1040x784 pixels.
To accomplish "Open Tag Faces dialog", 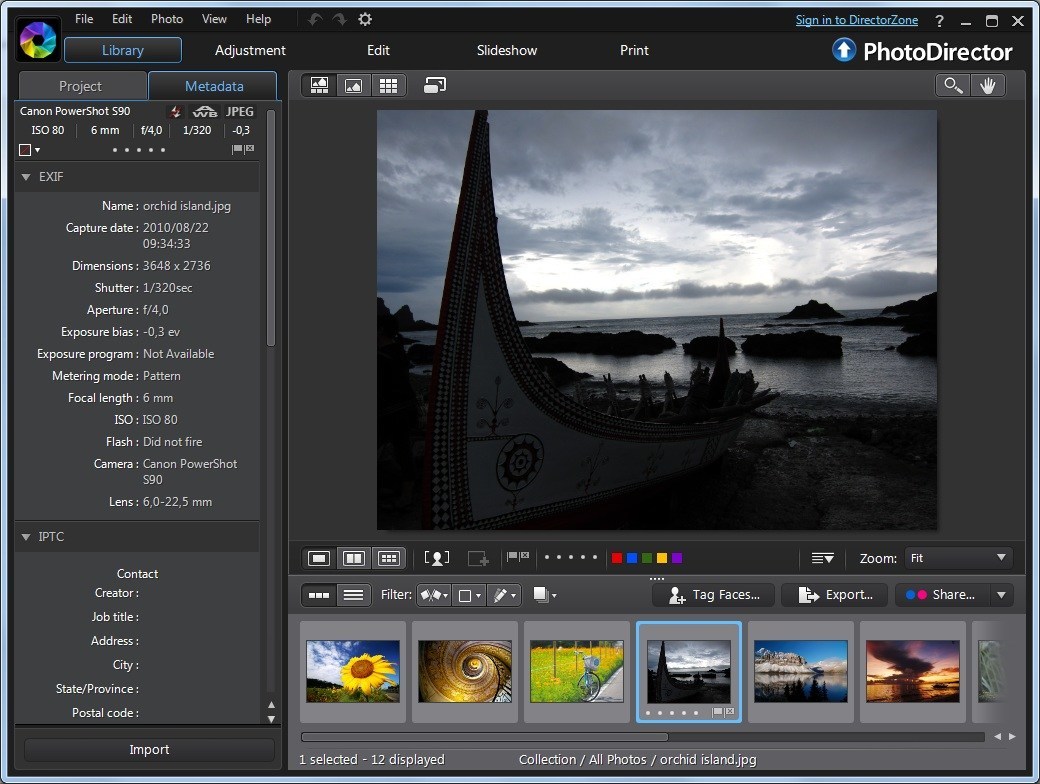I will 712,594.
